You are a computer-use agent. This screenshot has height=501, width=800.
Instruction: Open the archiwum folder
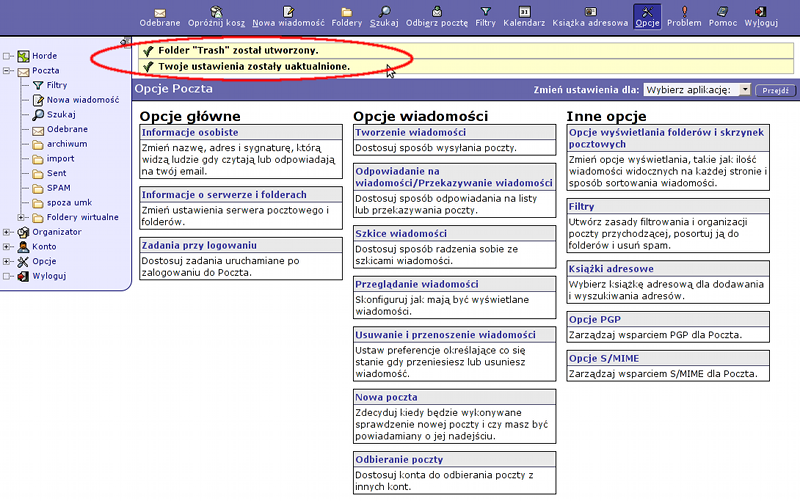(67, 144)
